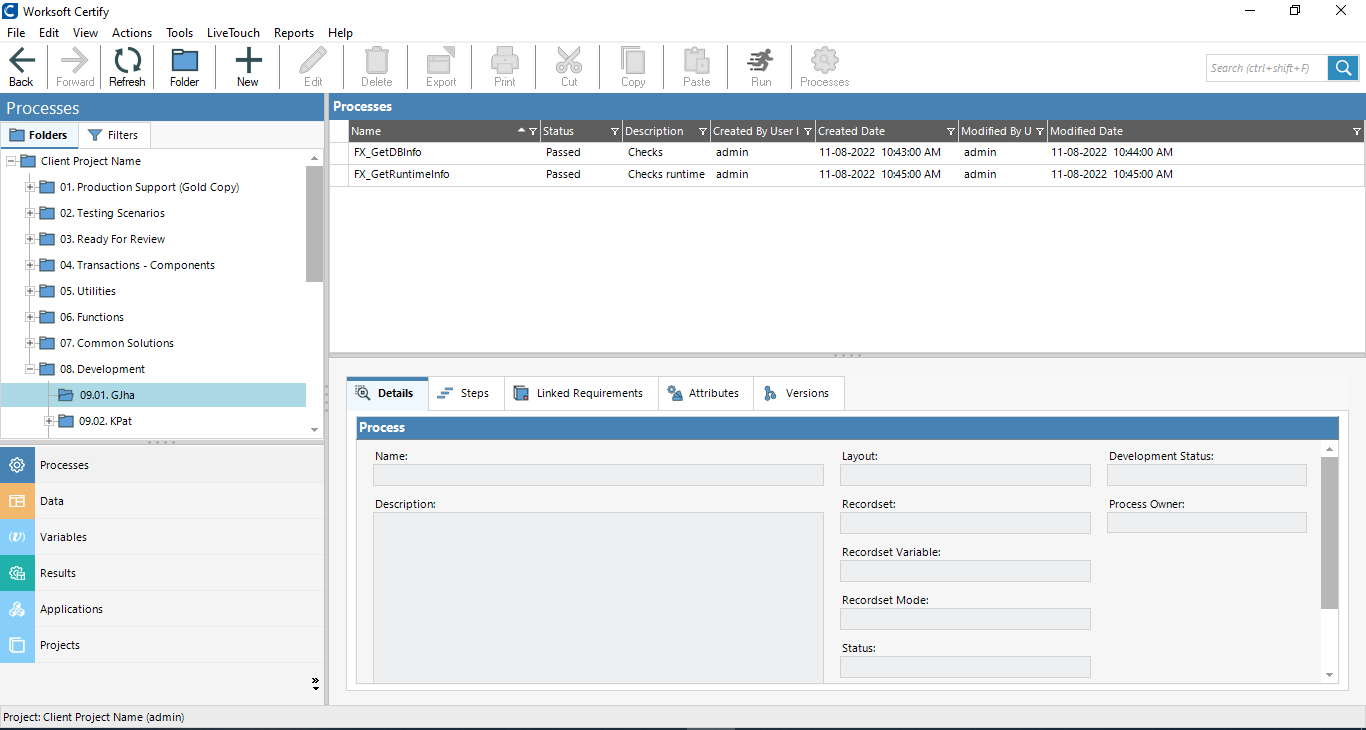Expand the 02. Testing Scenarios folder

pos(30,213)
